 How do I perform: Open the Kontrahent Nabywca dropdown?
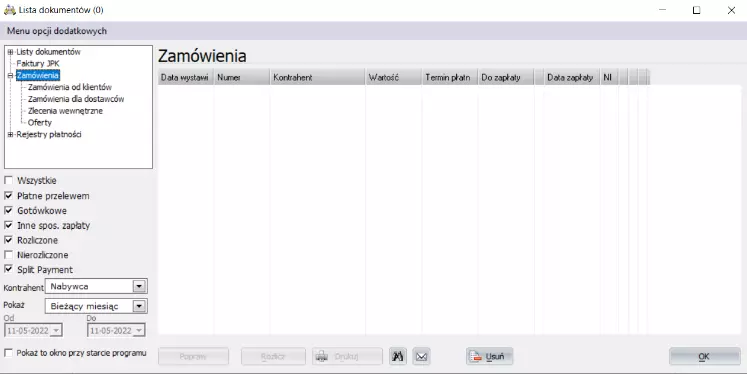click(x=139, y=286)
